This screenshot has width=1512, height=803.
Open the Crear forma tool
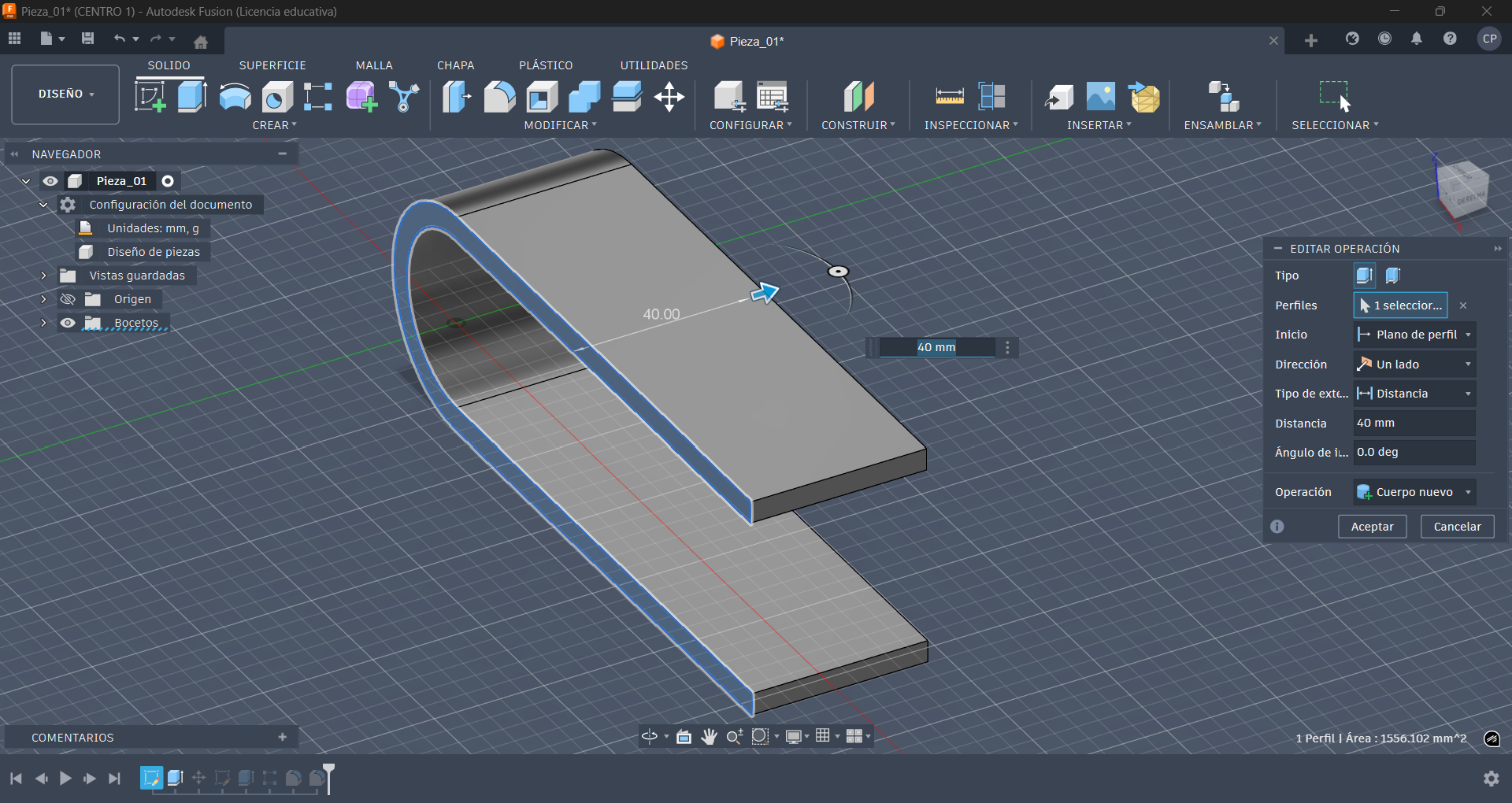361,96
